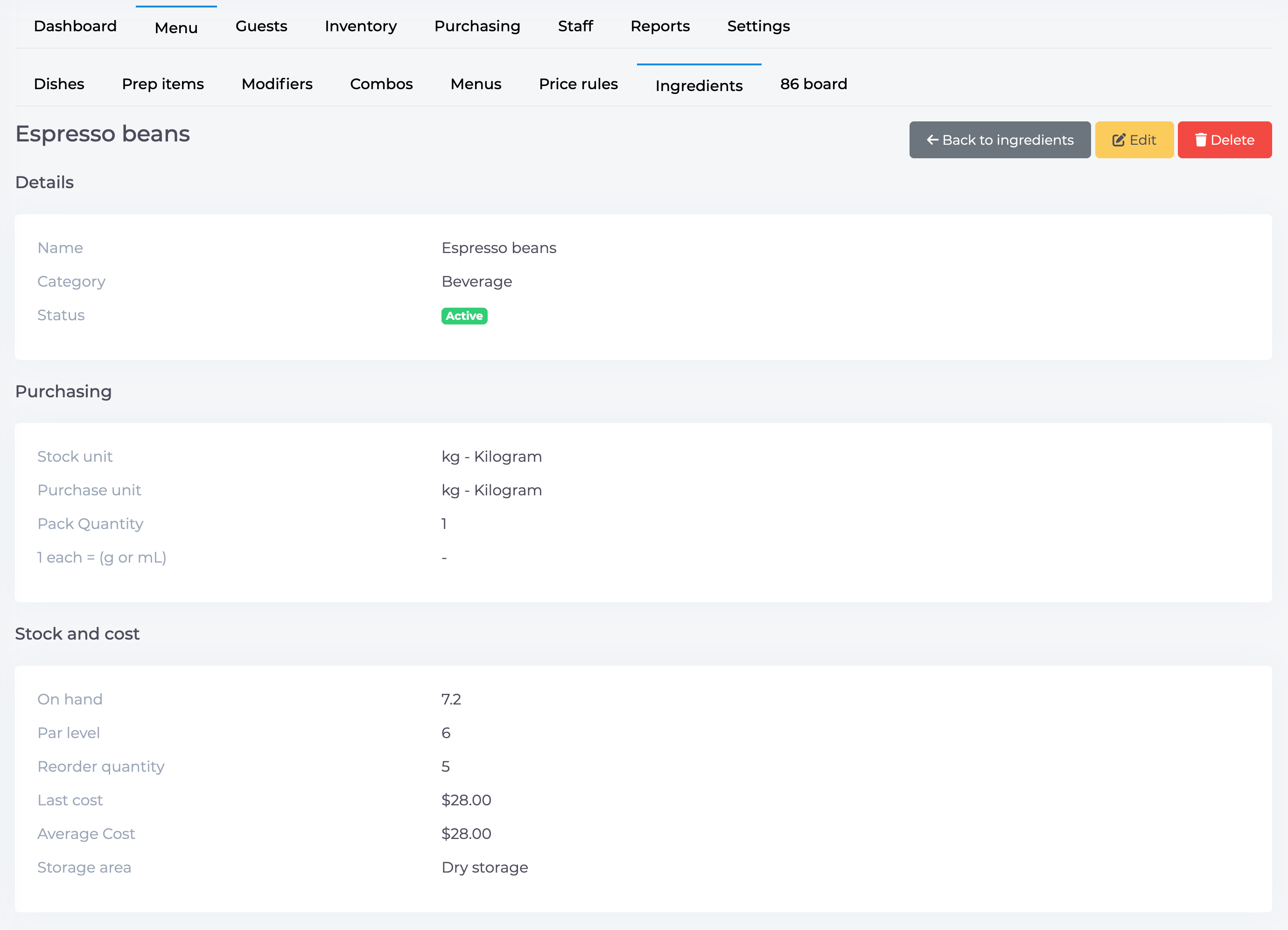The width and height of the screenshot is (1288, 930).
Task: View the Reports tab
Action: [x=660, y=26]
